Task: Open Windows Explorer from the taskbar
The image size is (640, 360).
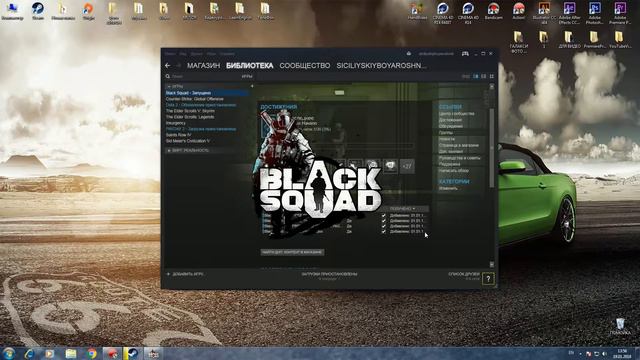Action: pos(71,353)
